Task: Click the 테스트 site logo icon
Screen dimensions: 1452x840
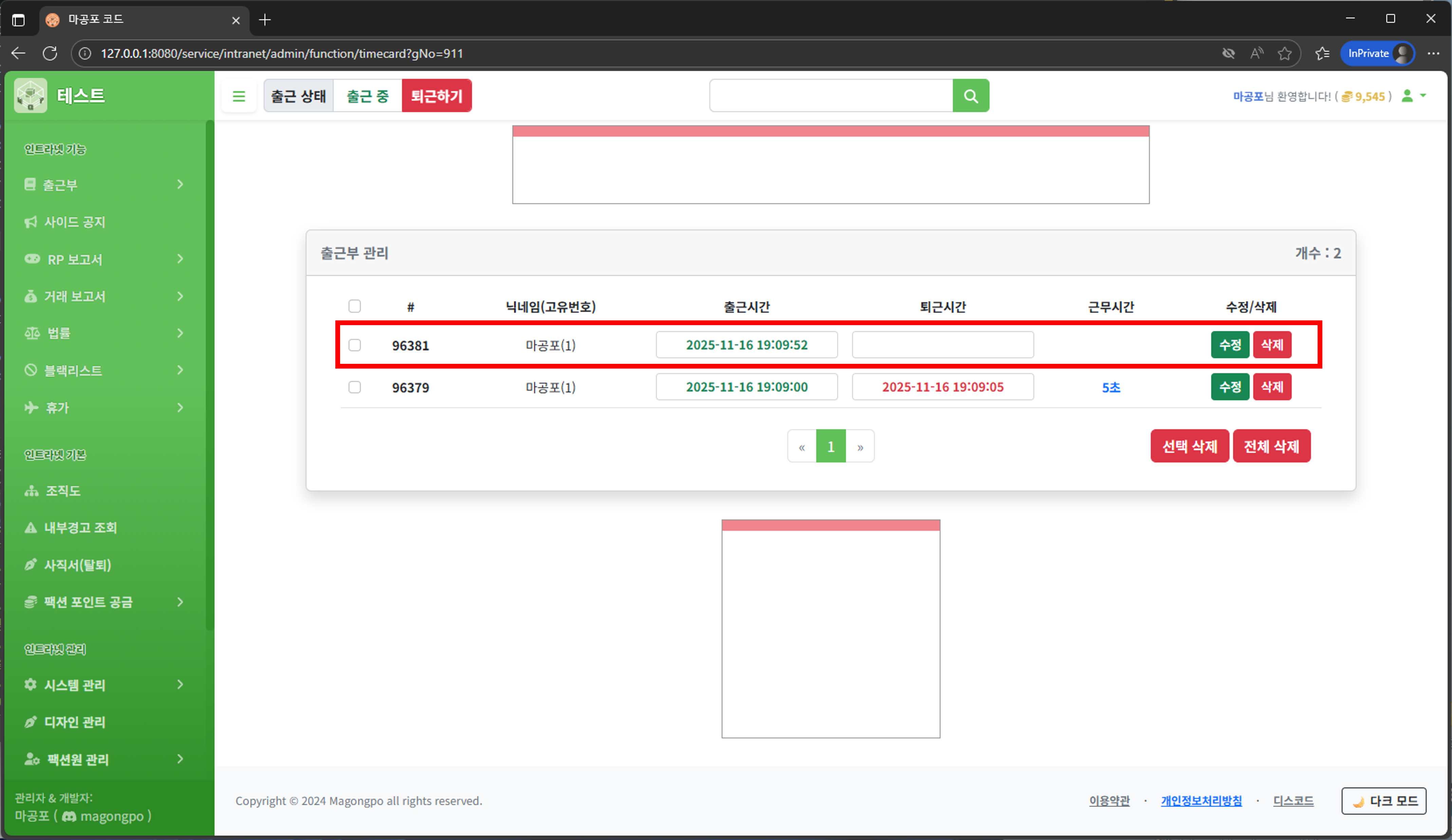Action: pyautogui.click(x=31, y=96)
